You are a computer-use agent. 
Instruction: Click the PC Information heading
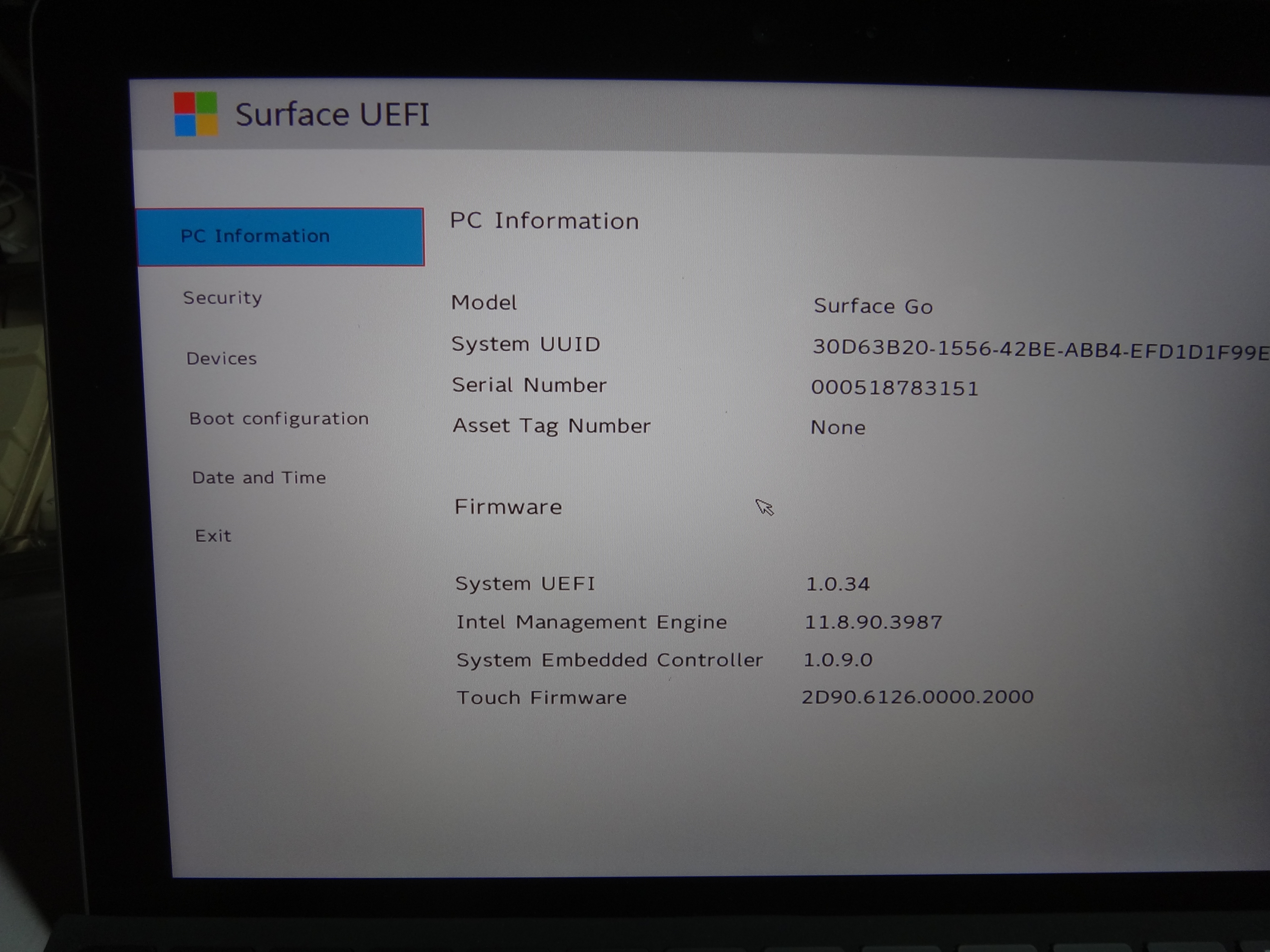point(544,221)
